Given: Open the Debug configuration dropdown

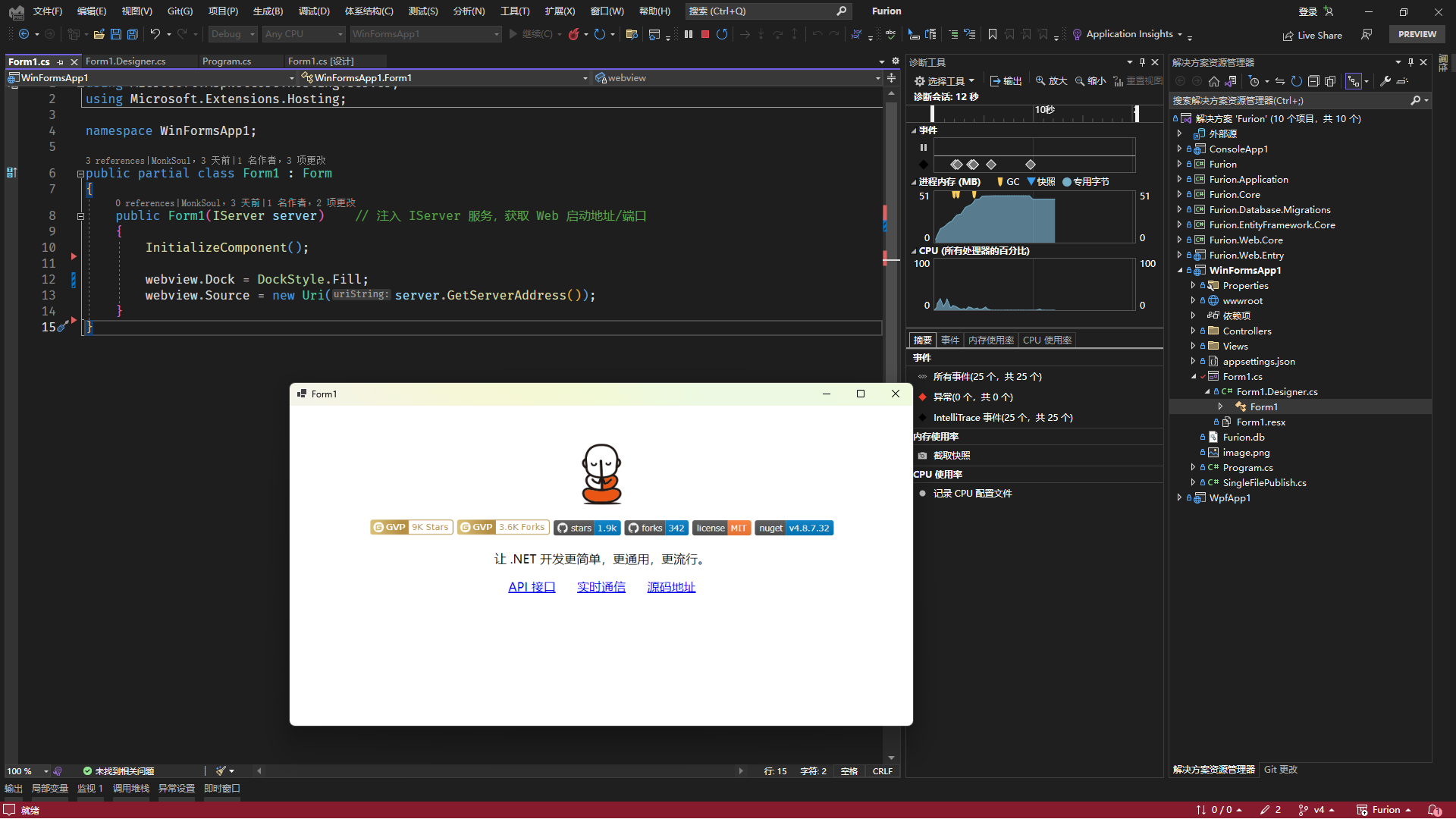Looking at the screenshot, I should pyautogui.click(x=234, y=34).
